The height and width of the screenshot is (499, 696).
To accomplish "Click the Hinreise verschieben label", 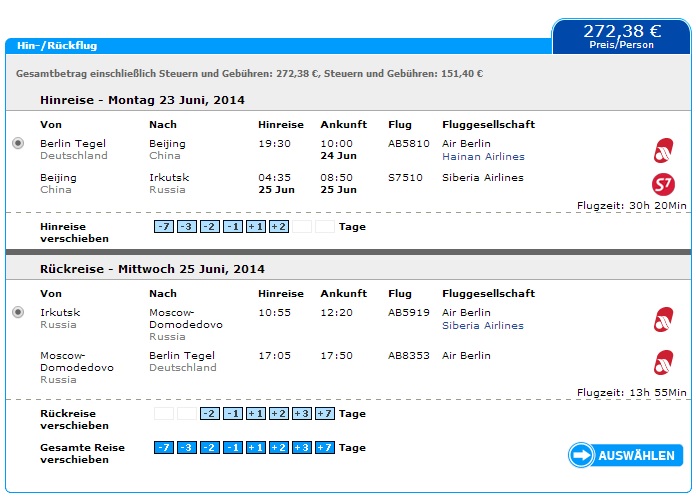I will 74,233.
